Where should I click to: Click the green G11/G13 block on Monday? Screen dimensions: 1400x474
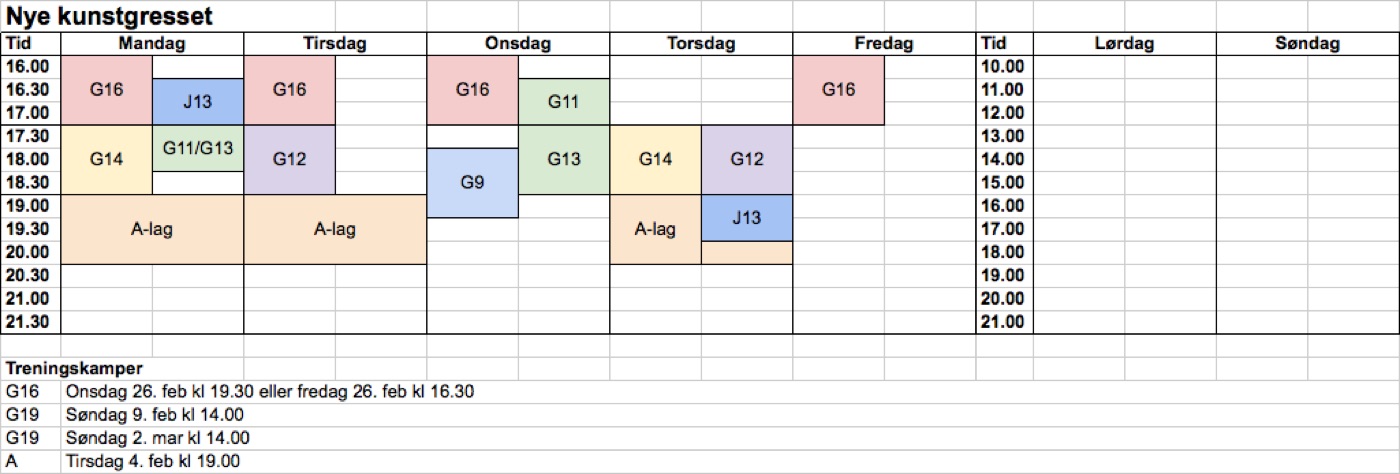point(197,149)
